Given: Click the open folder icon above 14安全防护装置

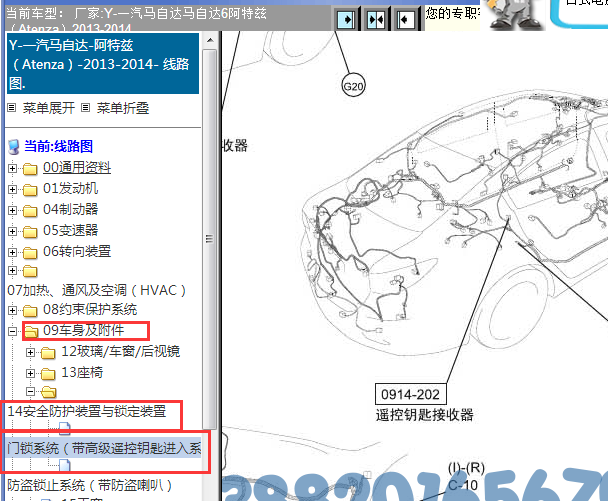Looking at the screenshot, I should click(49, 392).
